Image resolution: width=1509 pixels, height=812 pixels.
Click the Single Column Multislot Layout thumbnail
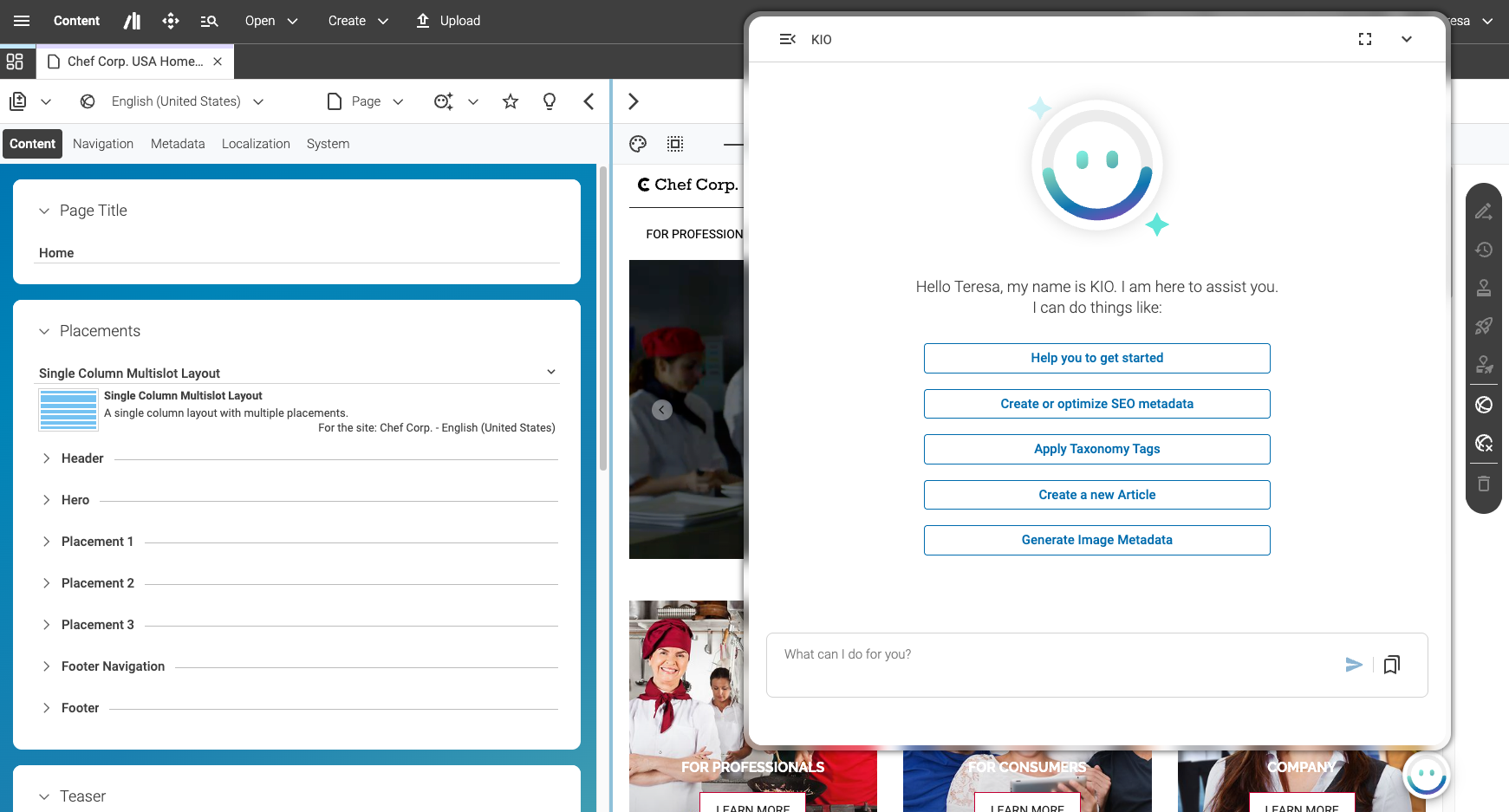68,410
